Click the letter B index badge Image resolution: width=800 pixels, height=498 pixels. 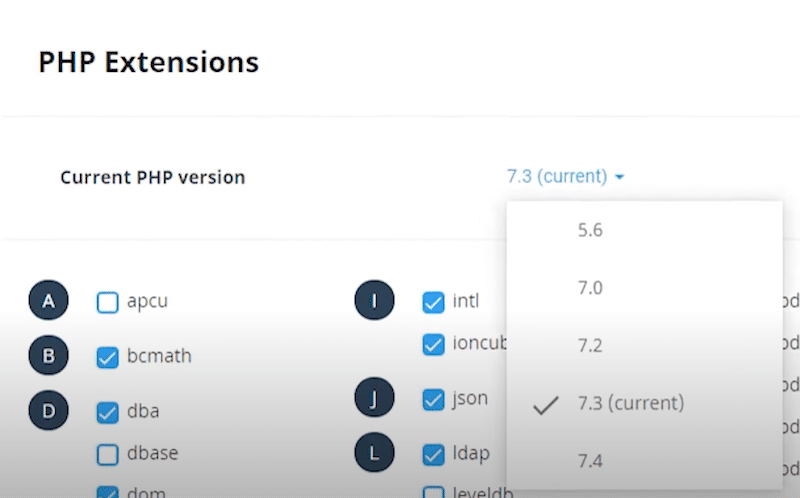tap(48, 356)
